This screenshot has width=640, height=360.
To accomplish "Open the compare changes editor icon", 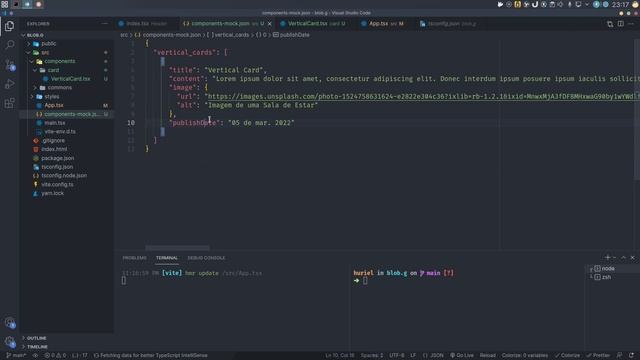I will click(x=610, y=24).
